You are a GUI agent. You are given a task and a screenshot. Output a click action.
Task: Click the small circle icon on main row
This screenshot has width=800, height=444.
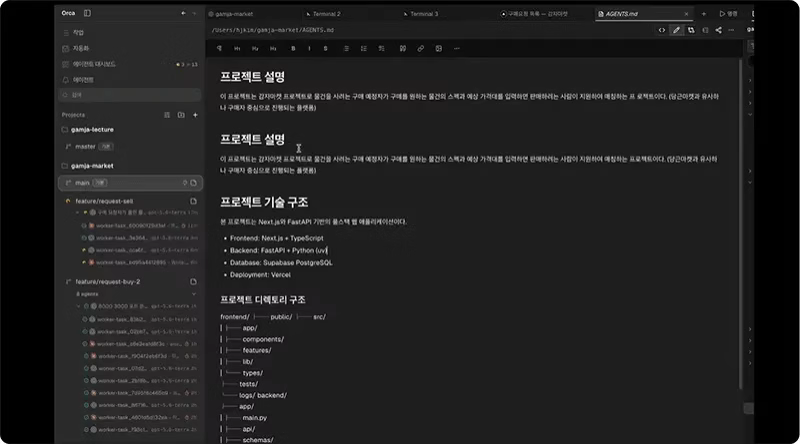click(x=185, y=183)
